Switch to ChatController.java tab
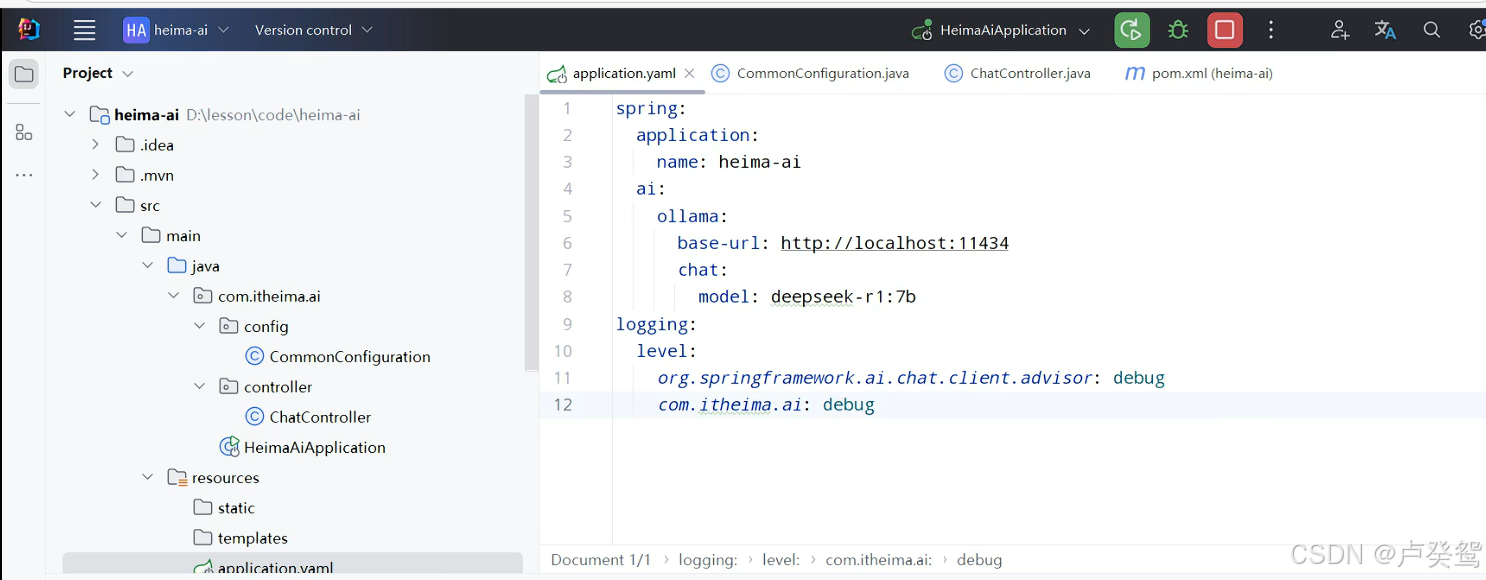Screen dimensions: 1486x580 pyautogui.click(x=1017, y=73)
